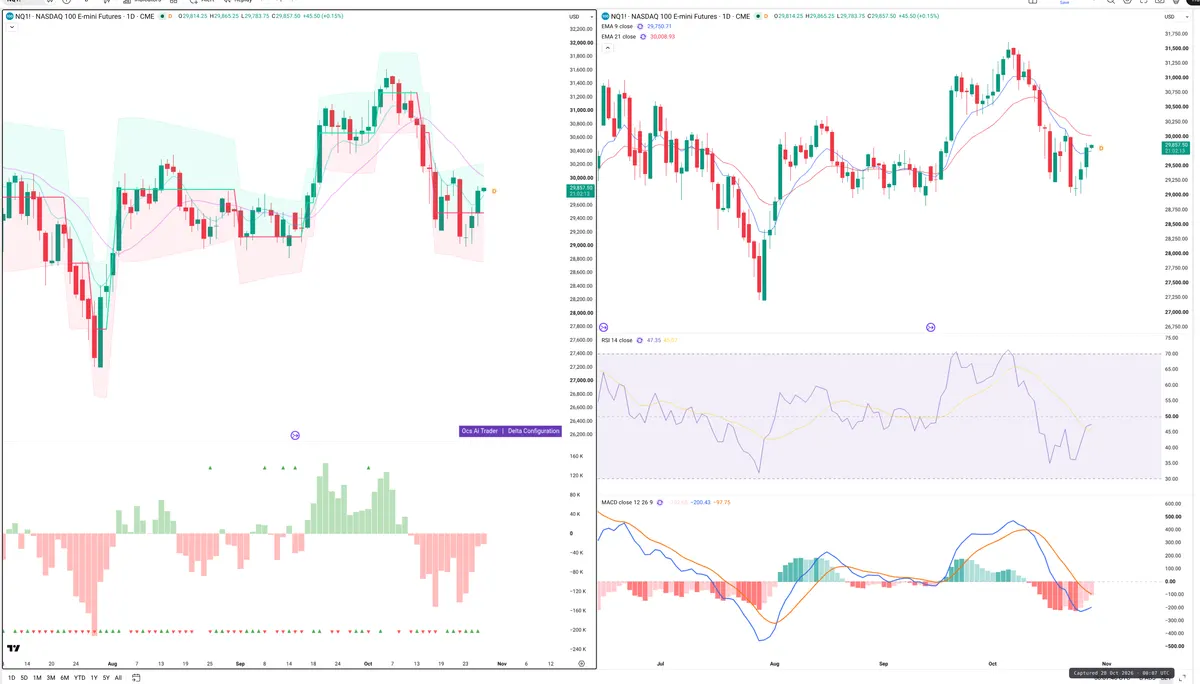Click green market status dot in right chart
Viewport: 1200px width, 684px height.
(756, 17)
